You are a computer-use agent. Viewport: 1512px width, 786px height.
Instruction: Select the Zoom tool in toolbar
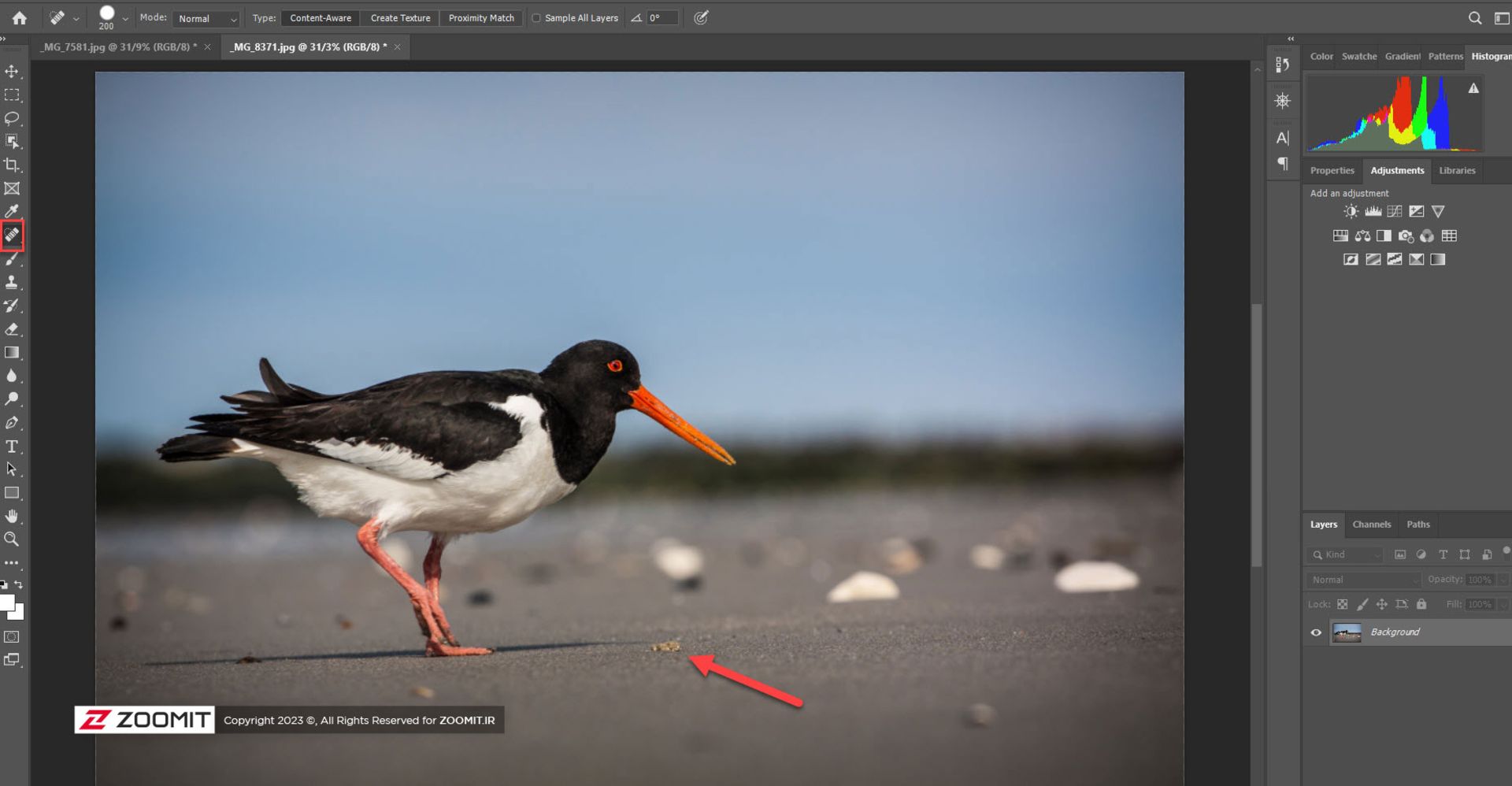(x=12, y=539)
